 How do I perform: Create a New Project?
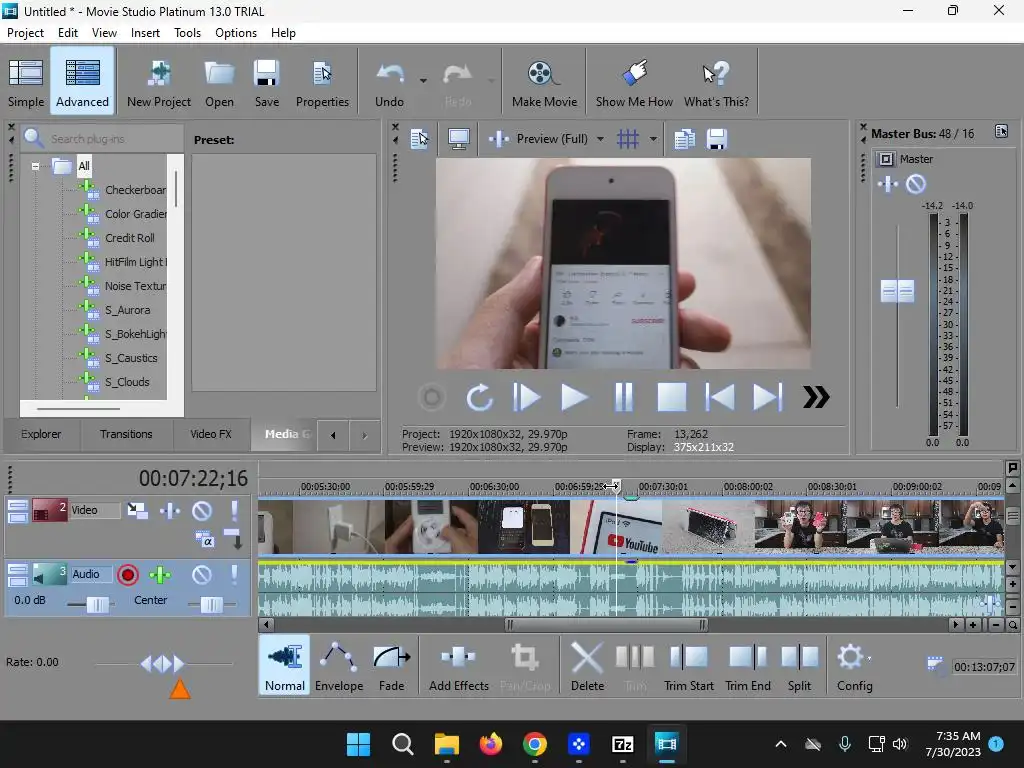[x=159, y=82]
